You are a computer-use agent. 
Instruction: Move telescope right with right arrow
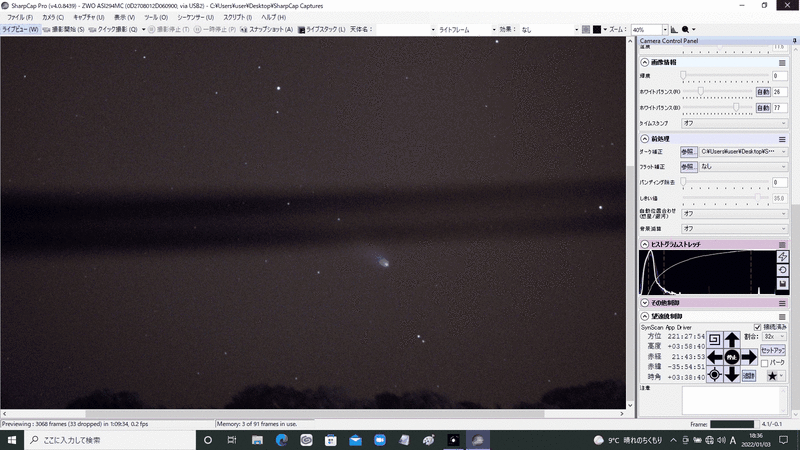click(749, 357)
